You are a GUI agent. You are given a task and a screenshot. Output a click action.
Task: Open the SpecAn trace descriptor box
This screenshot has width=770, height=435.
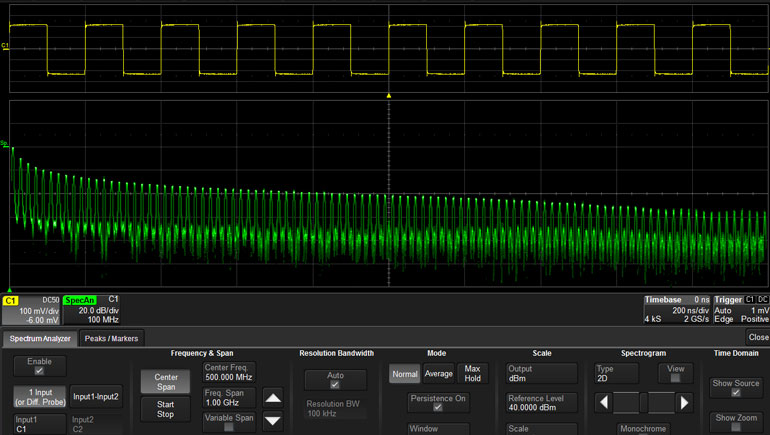click(x=92, y=310)
